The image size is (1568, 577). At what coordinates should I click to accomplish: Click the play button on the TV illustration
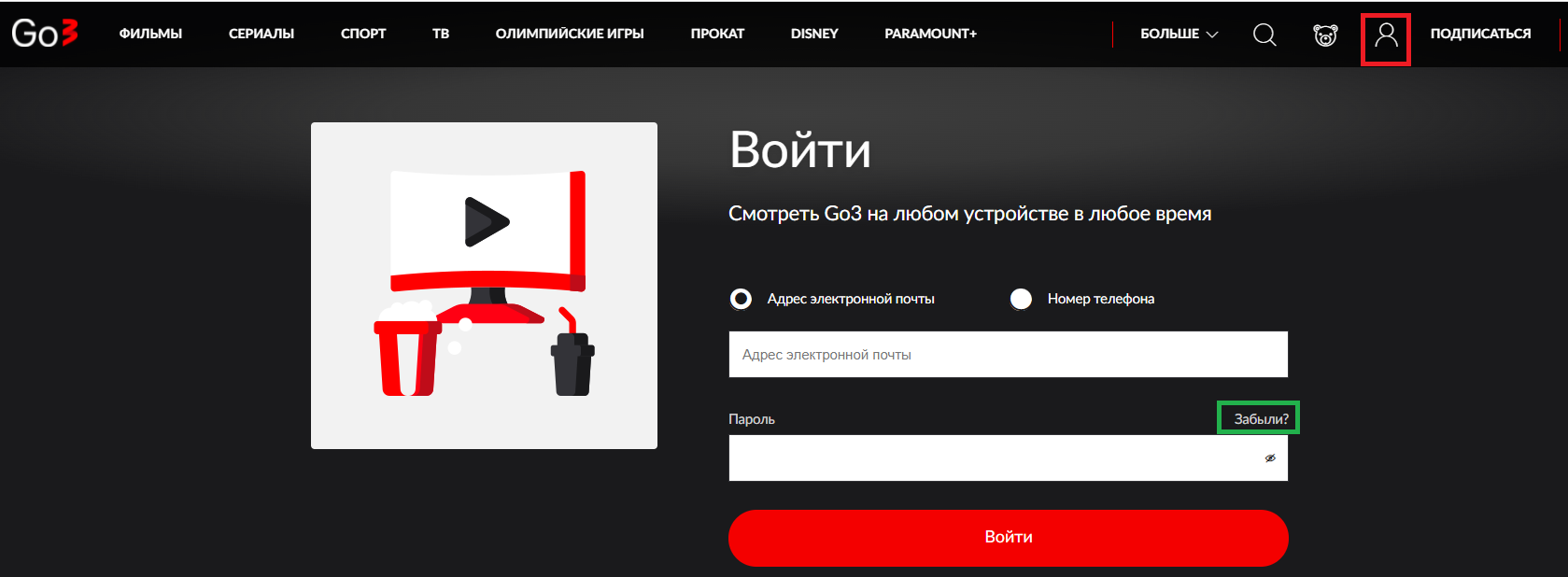click(486, 222)
